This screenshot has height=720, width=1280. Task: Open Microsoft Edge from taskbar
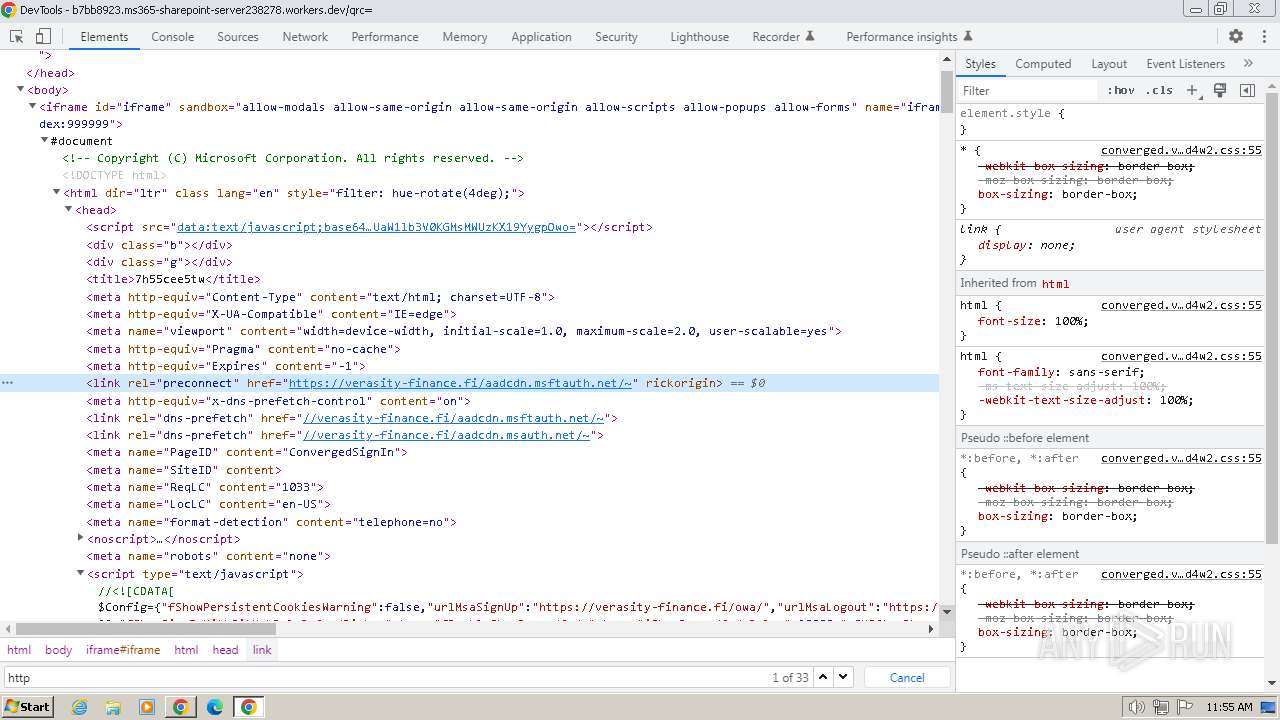[215, 707]
